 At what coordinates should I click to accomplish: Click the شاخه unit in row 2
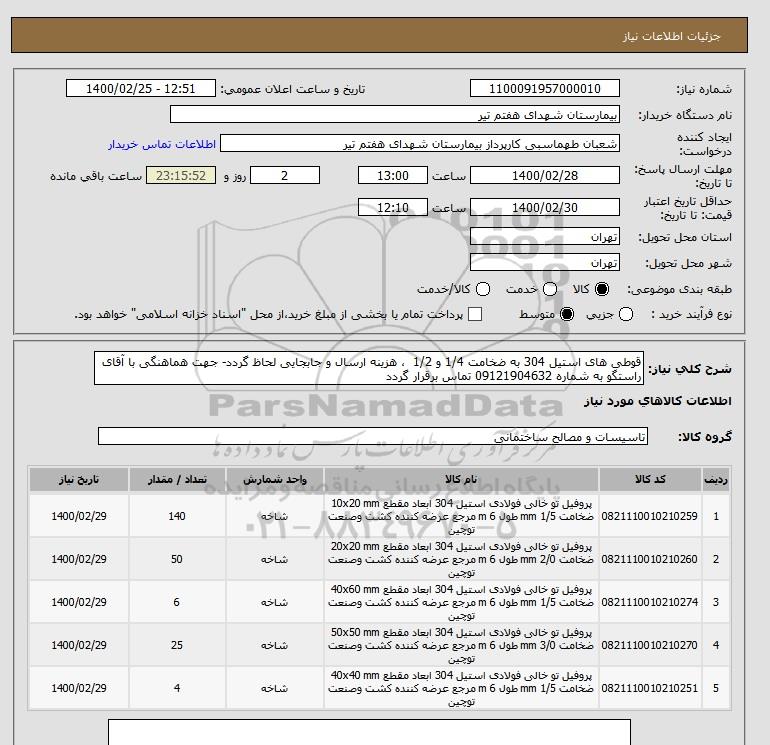click(274, 559)
